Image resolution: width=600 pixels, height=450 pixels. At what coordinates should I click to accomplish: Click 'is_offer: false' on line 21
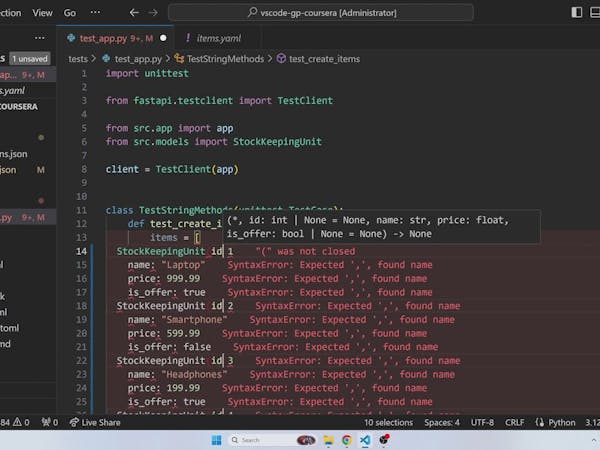pos(169,347)
